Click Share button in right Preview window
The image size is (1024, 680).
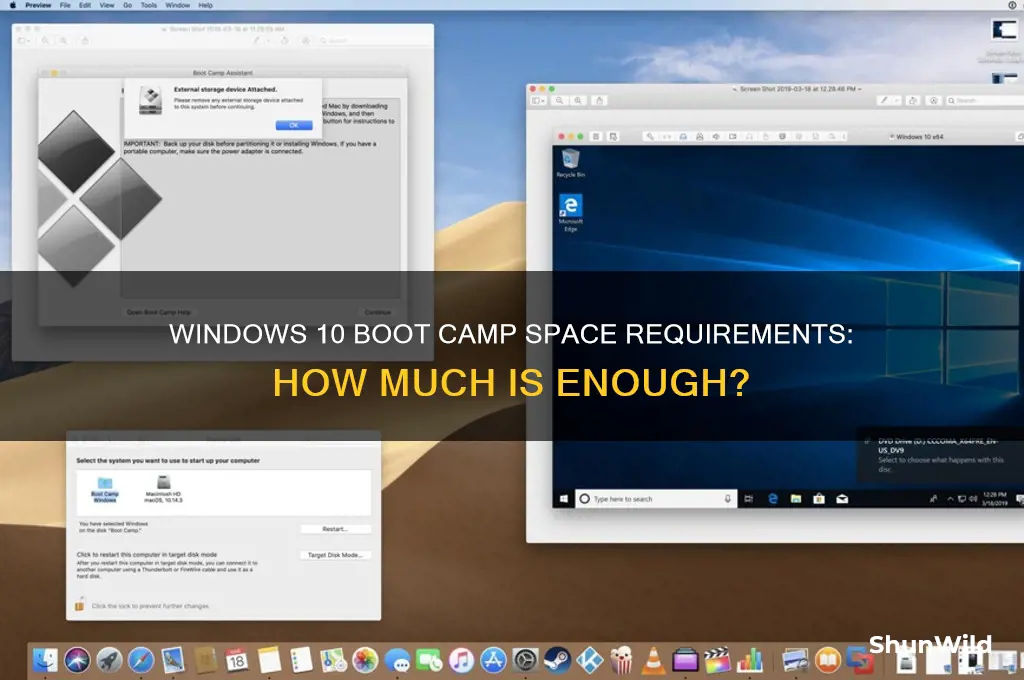coord(600,101)
